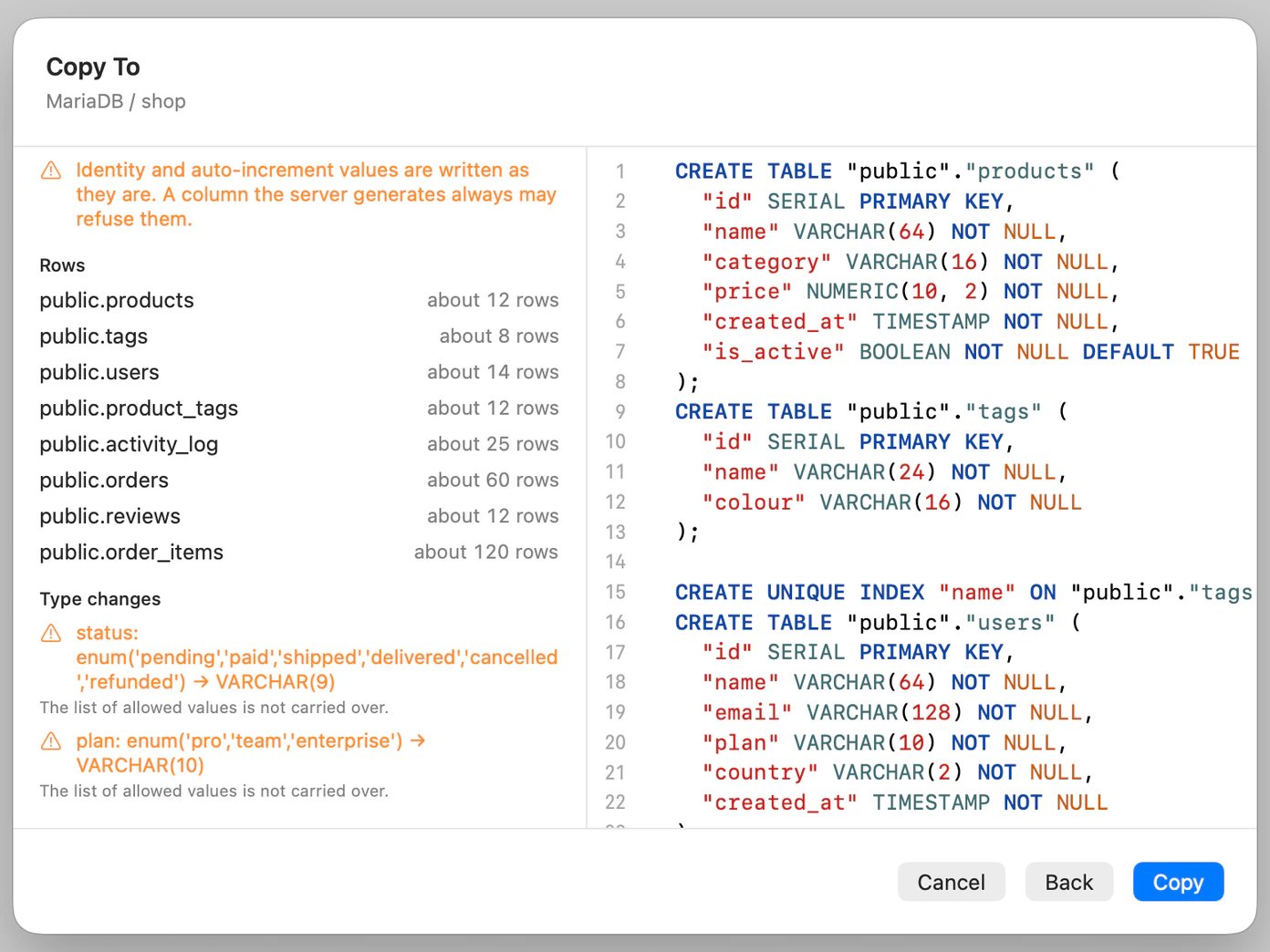1270x952 pixels.
Task: Select the public.tags row entry
Action: pyautogui.click(x=299, y=336)
